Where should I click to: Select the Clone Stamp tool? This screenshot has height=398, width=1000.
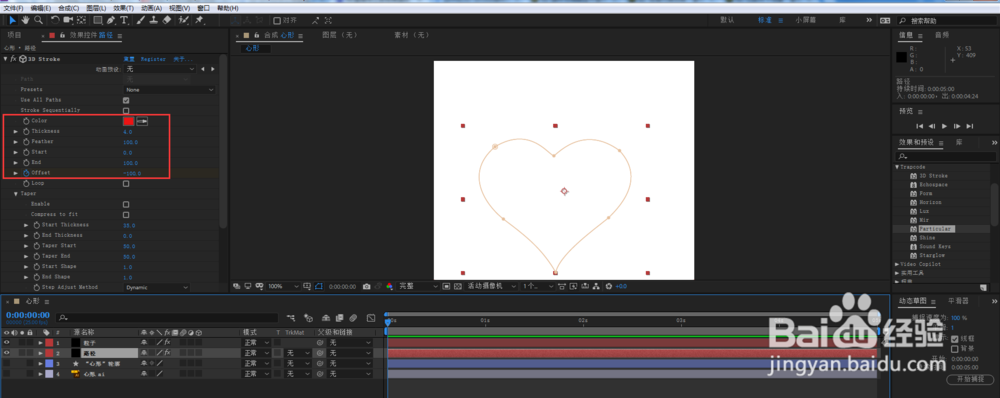pos(154,20)
